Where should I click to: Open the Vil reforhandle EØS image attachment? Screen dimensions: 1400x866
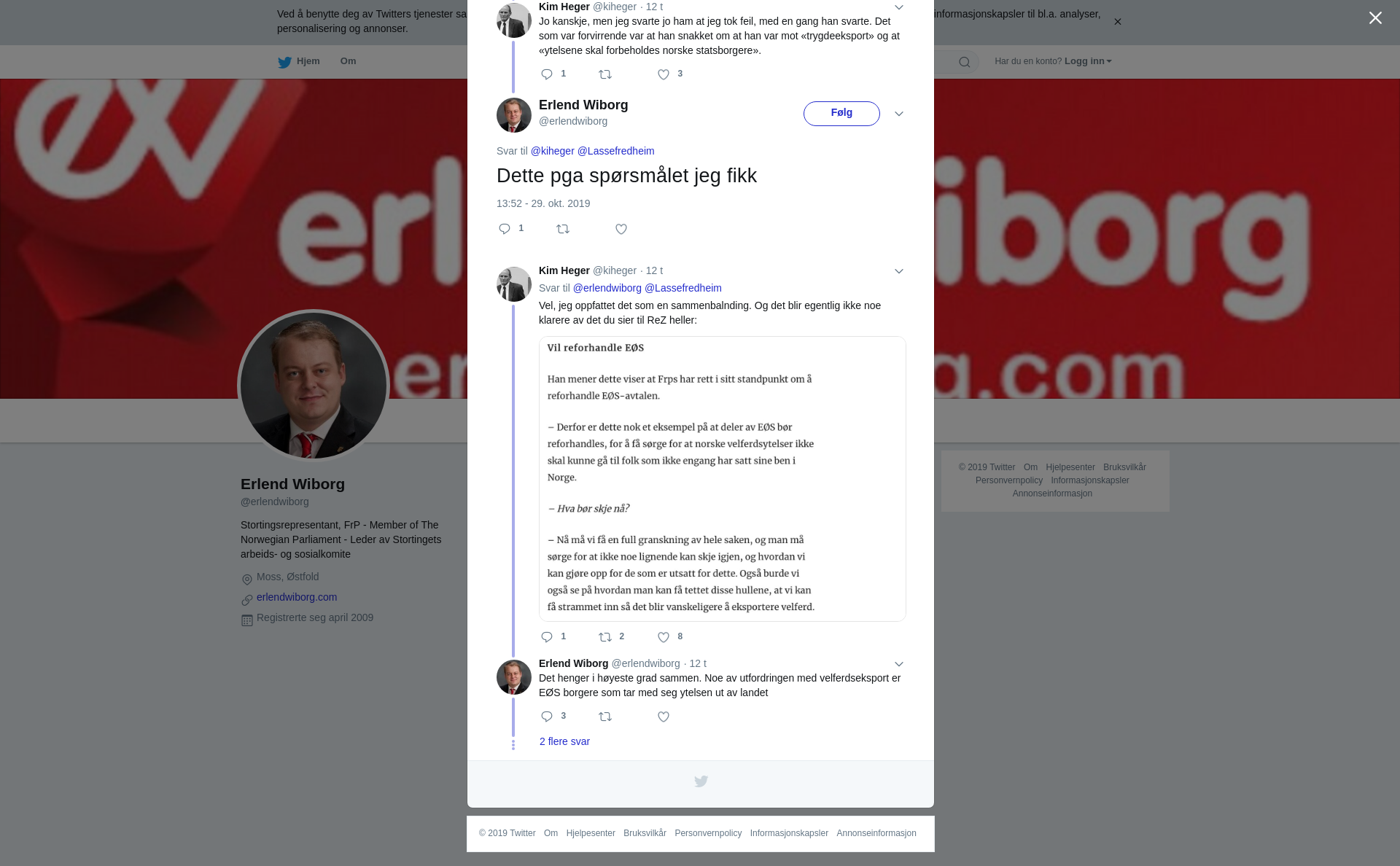pyautogui.click(x=723, y=479)
